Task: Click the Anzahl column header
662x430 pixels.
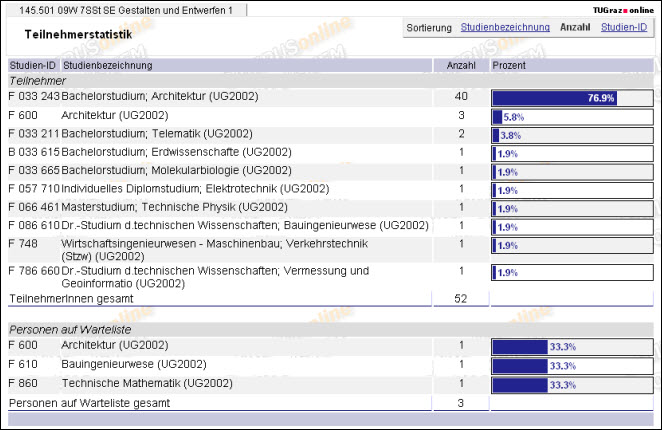Action: coord(461,65)
